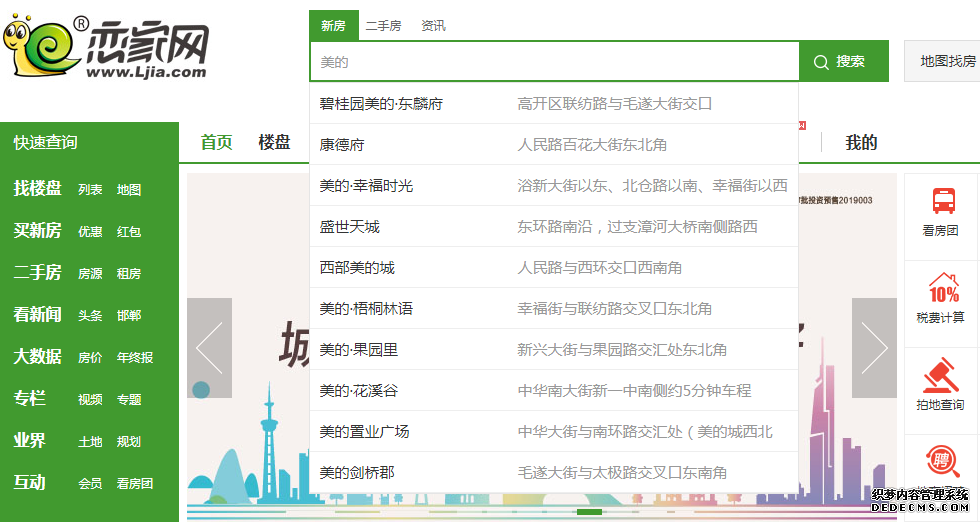This screenshot has height=522, width=980.
Task: Go to next banner slide arrow
Action: coord(874,348)
